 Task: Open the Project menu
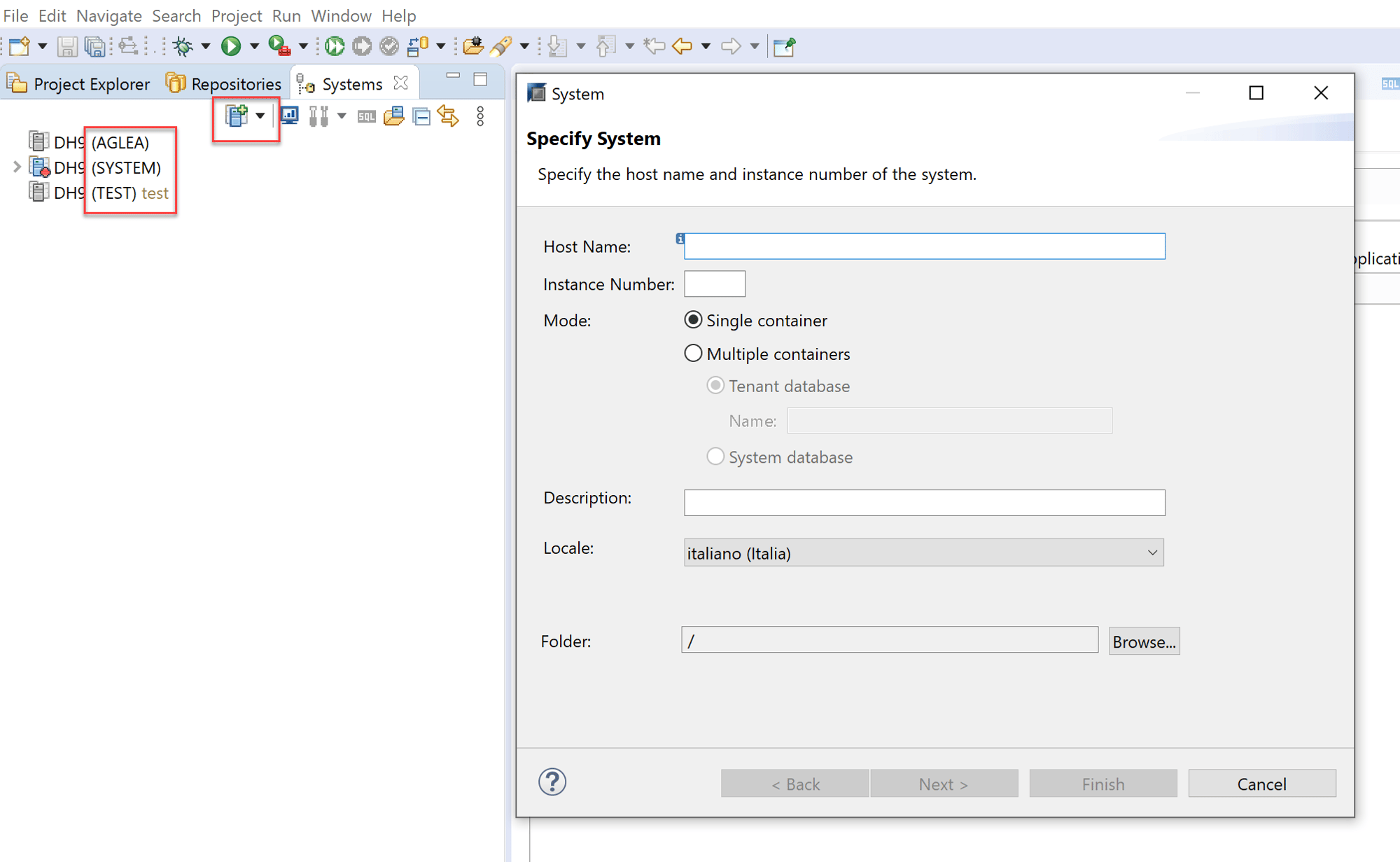pos(237,15)
